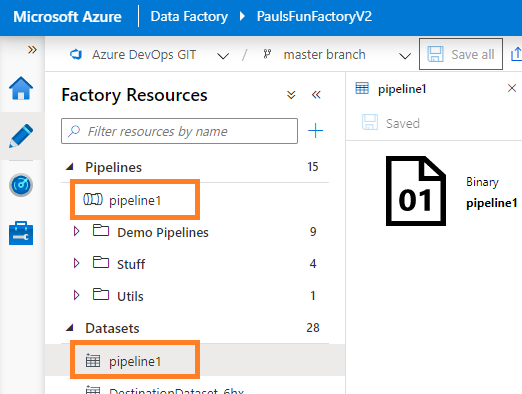Expand the Stuff folder
The height and width of the screenshot is (394, 522).
click(x=76, y=263)
